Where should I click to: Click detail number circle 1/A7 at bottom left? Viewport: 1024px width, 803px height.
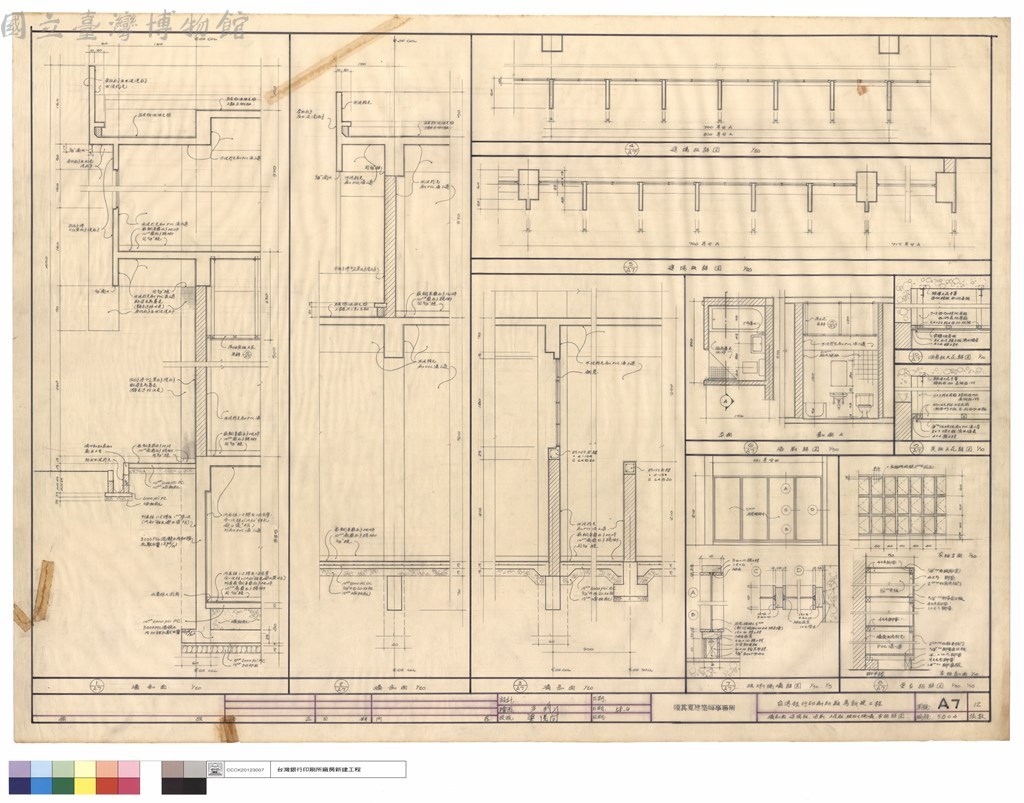click(x=97, y=686)
